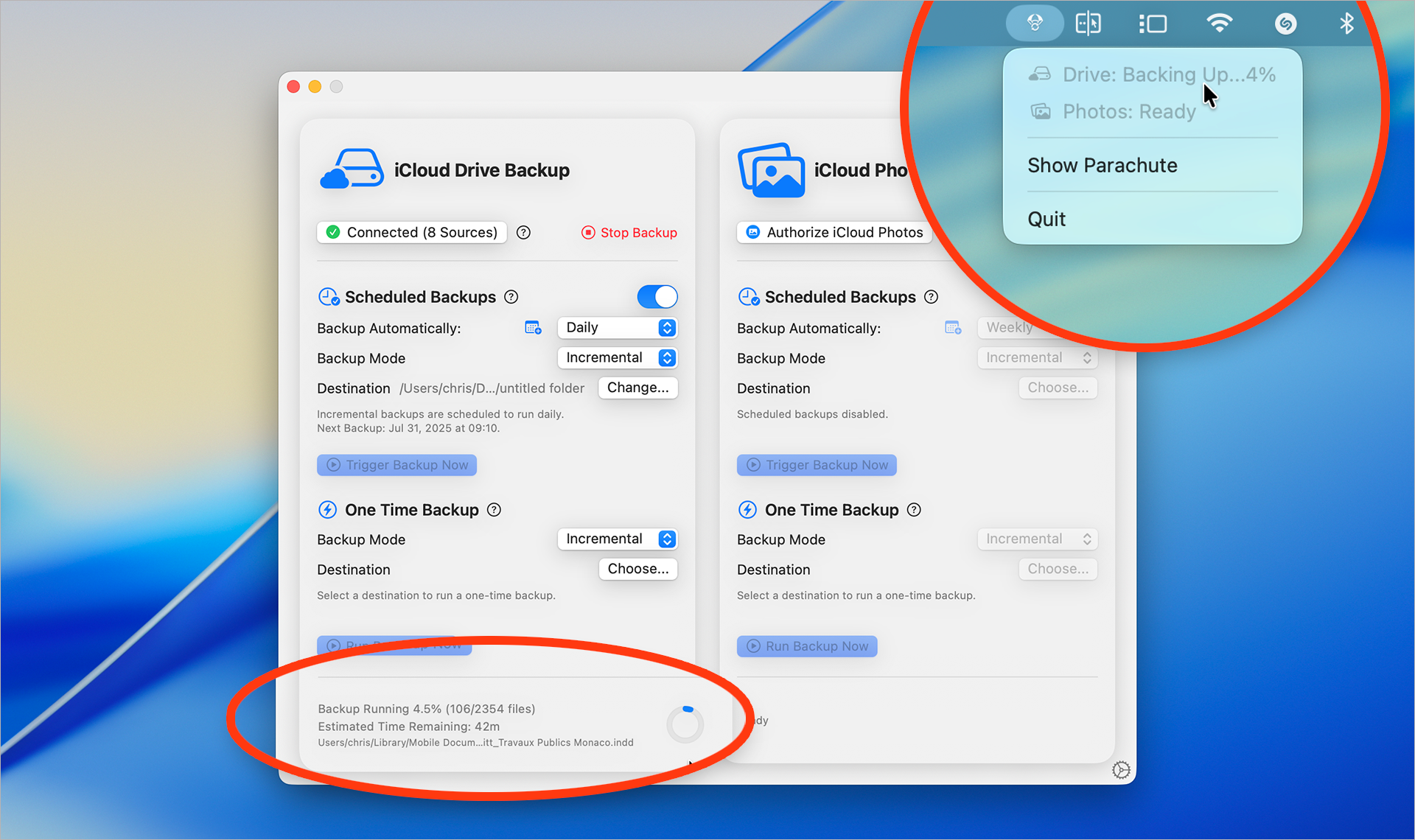The height and width of the screenshot is (840, 1415).
Task: Click the iCloud Drive Backup cloud-drive icon
Action: (x=352, y=169)
